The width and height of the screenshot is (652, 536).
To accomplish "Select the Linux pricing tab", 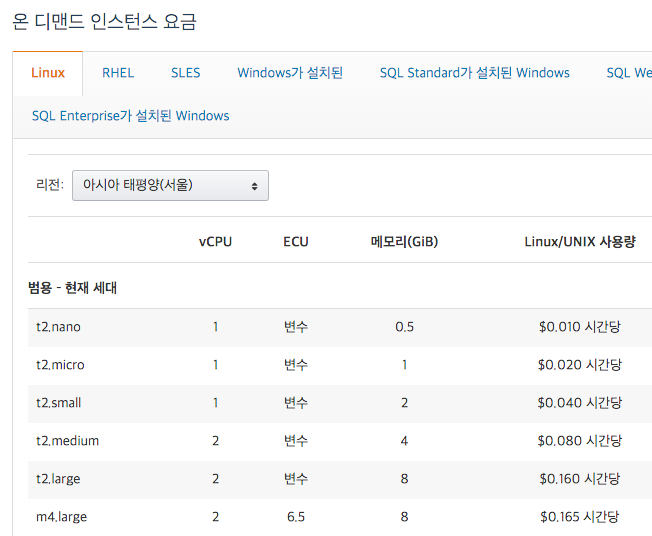I will pyautogui.click(x=48, y=73).
